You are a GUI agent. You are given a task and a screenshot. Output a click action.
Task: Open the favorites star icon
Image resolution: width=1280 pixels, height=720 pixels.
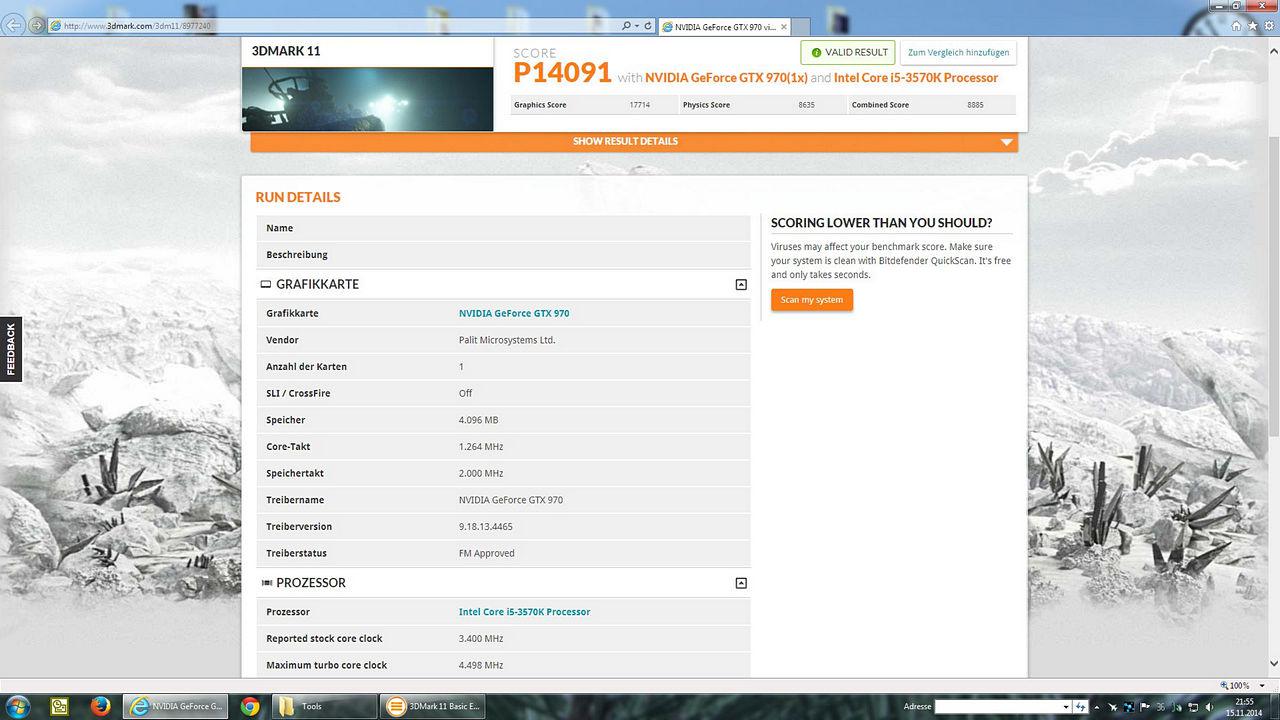pyautogui.click(x=1252, y=25)
